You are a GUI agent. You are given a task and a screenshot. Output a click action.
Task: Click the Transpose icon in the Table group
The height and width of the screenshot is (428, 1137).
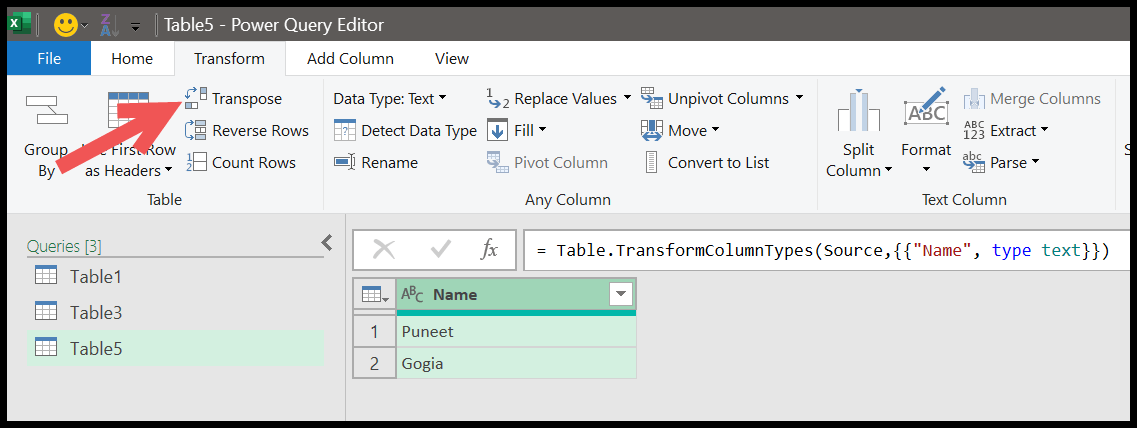[196, 99]
